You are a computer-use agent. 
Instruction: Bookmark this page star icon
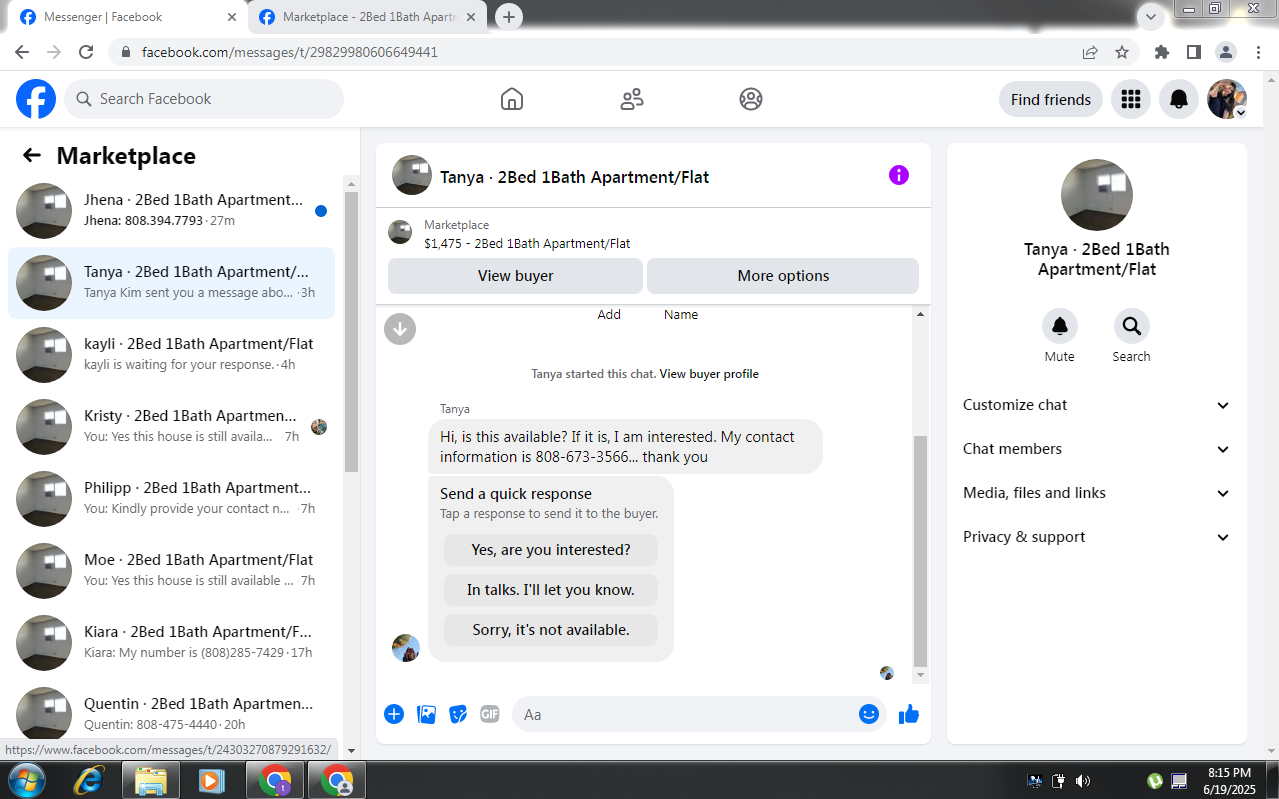pyautogui.click(x=1122, y=52)
